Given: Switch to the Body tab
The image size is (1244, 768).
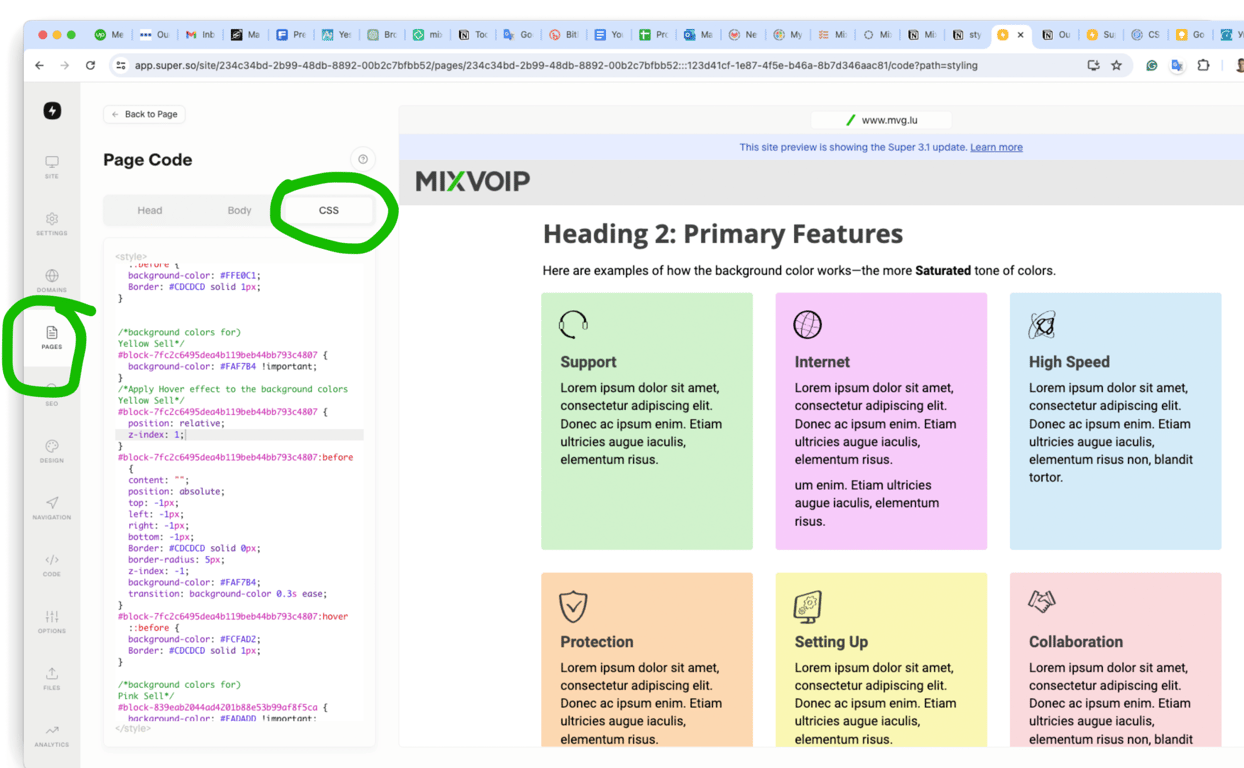Looking at the screenshot, I should [239, 210].
